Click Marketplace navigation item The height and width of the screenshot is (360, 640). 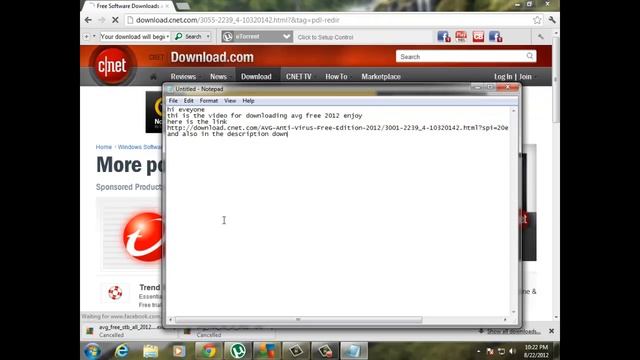381,76
